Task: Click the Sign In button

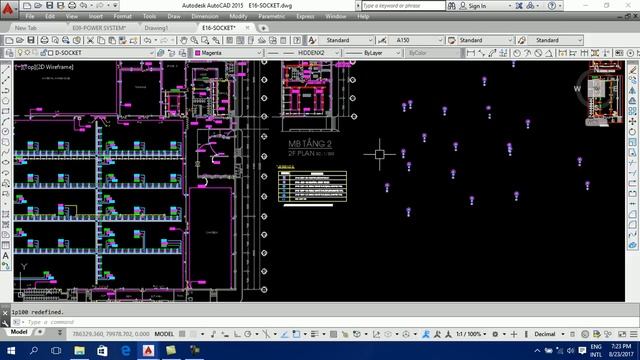Action: (473, 6)
